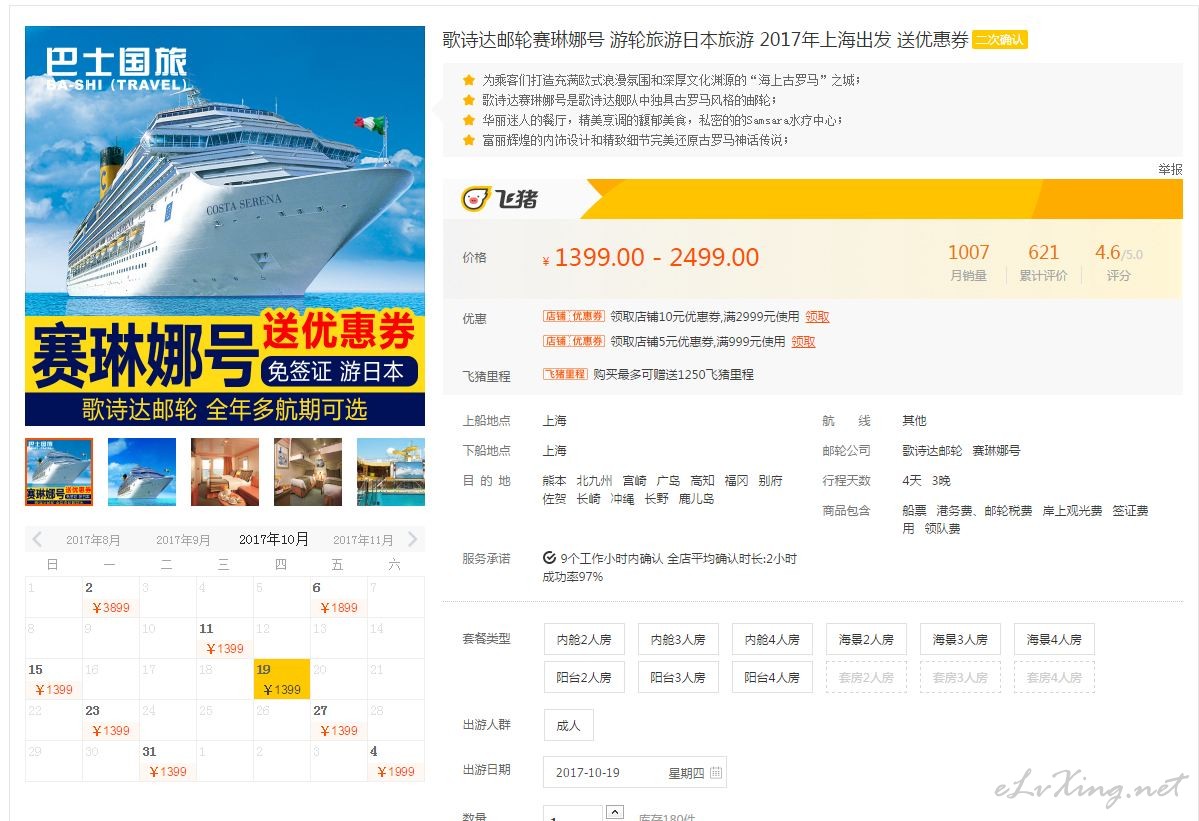The image size is (1199, 821).
Task: Pick November 4 priced ¥1999
Action: point(396,761)
